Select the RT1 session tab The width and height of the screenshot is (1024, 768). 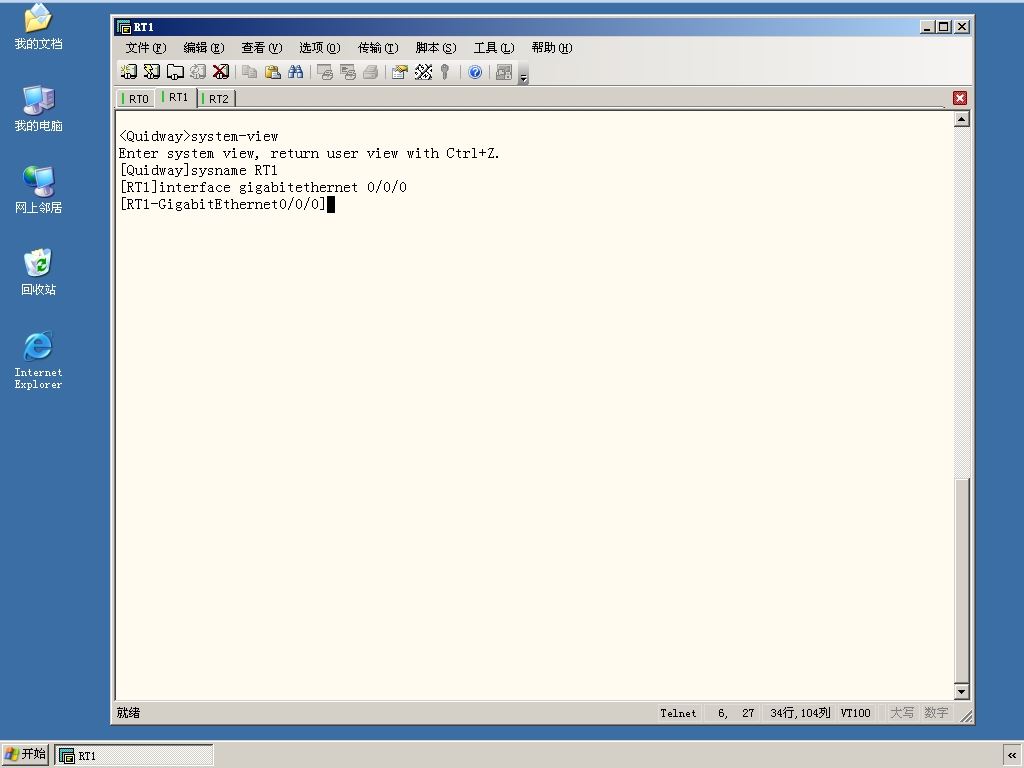176,97
